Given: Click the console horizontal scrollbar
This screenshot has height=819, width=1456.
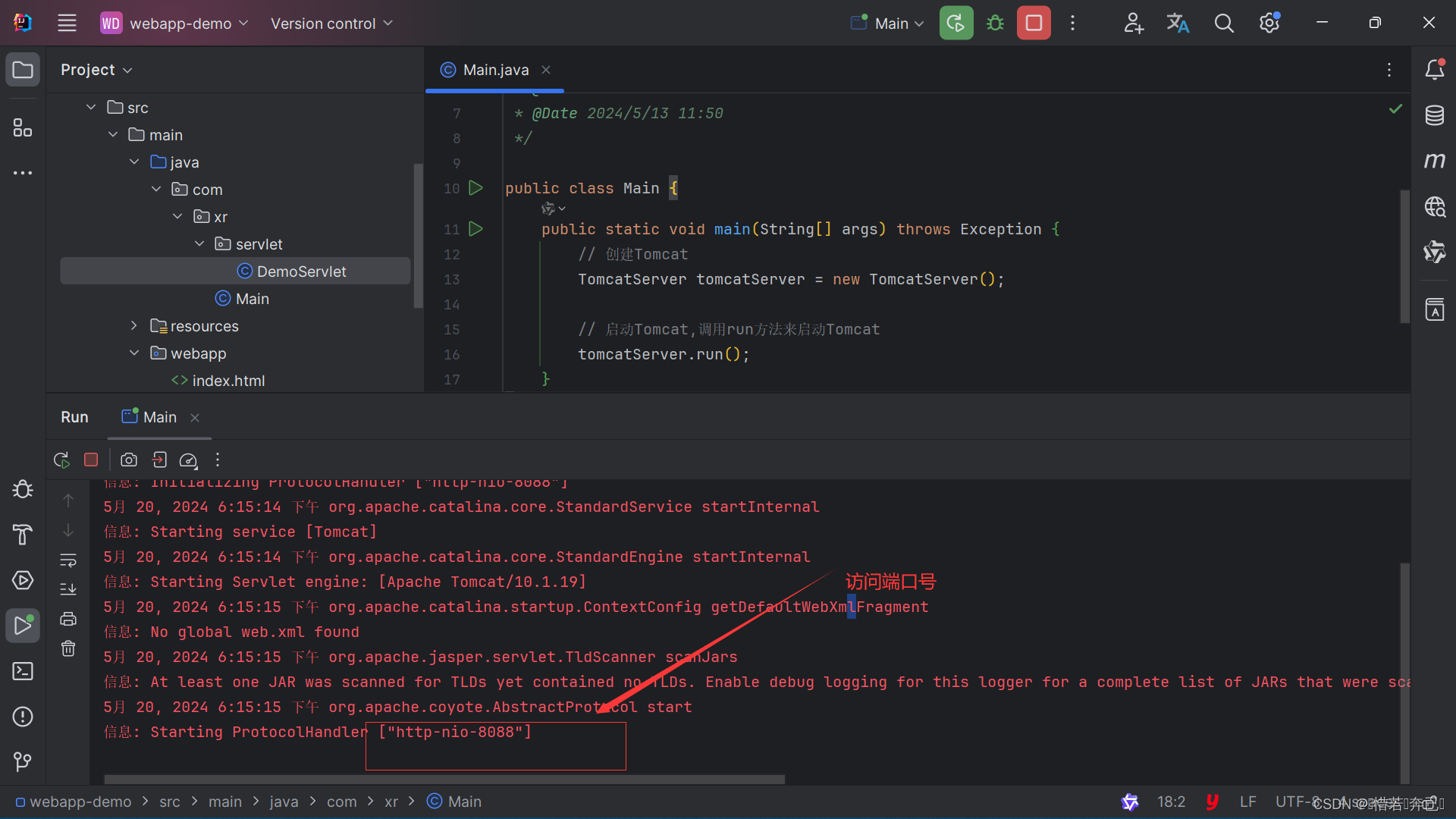Looking at the screenshot, I should [444, 779].
